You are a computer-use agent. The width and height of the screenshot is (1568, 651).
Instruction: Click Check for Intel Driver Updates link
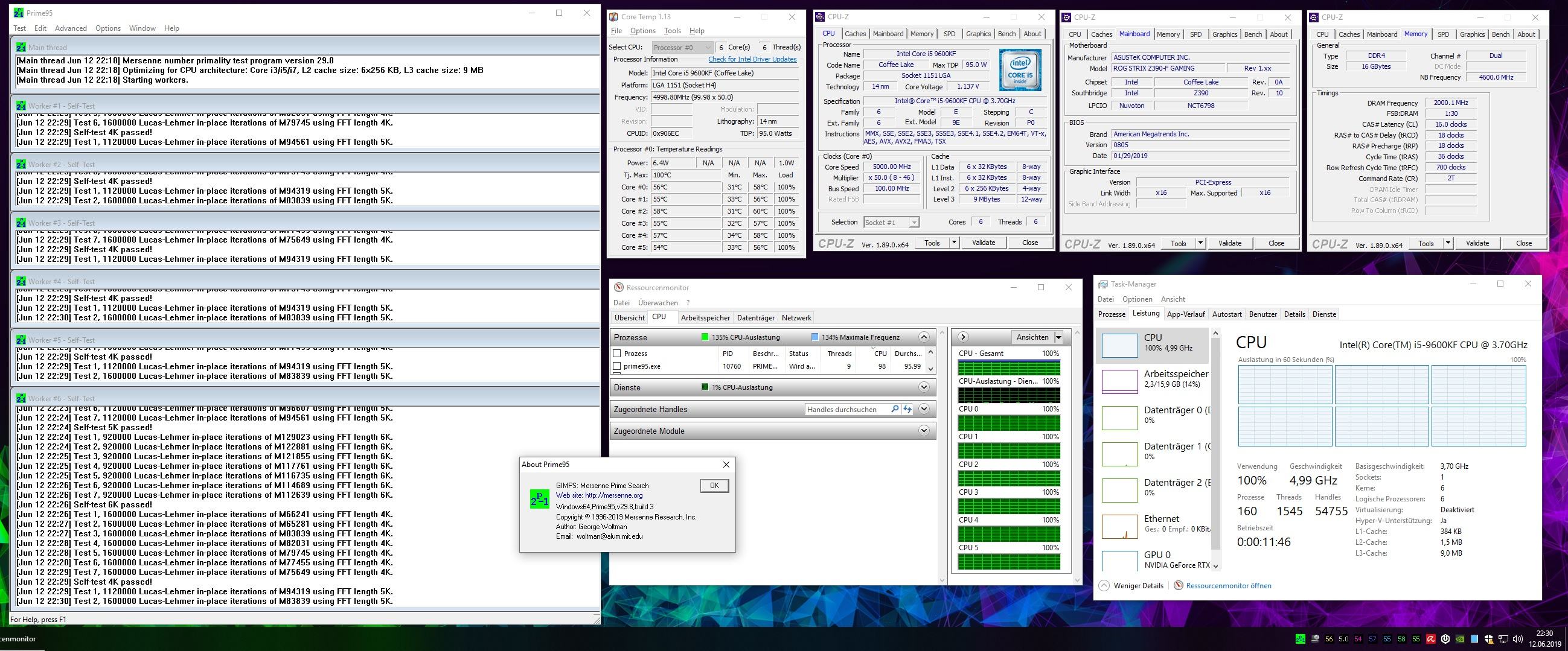[752, 60]
